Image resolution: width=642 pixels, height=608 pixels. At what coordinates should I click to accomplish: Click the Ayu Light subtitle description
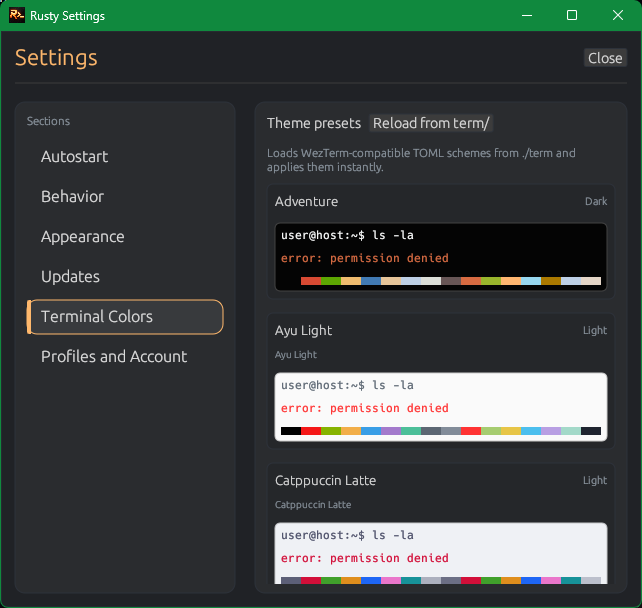(296, 355)
